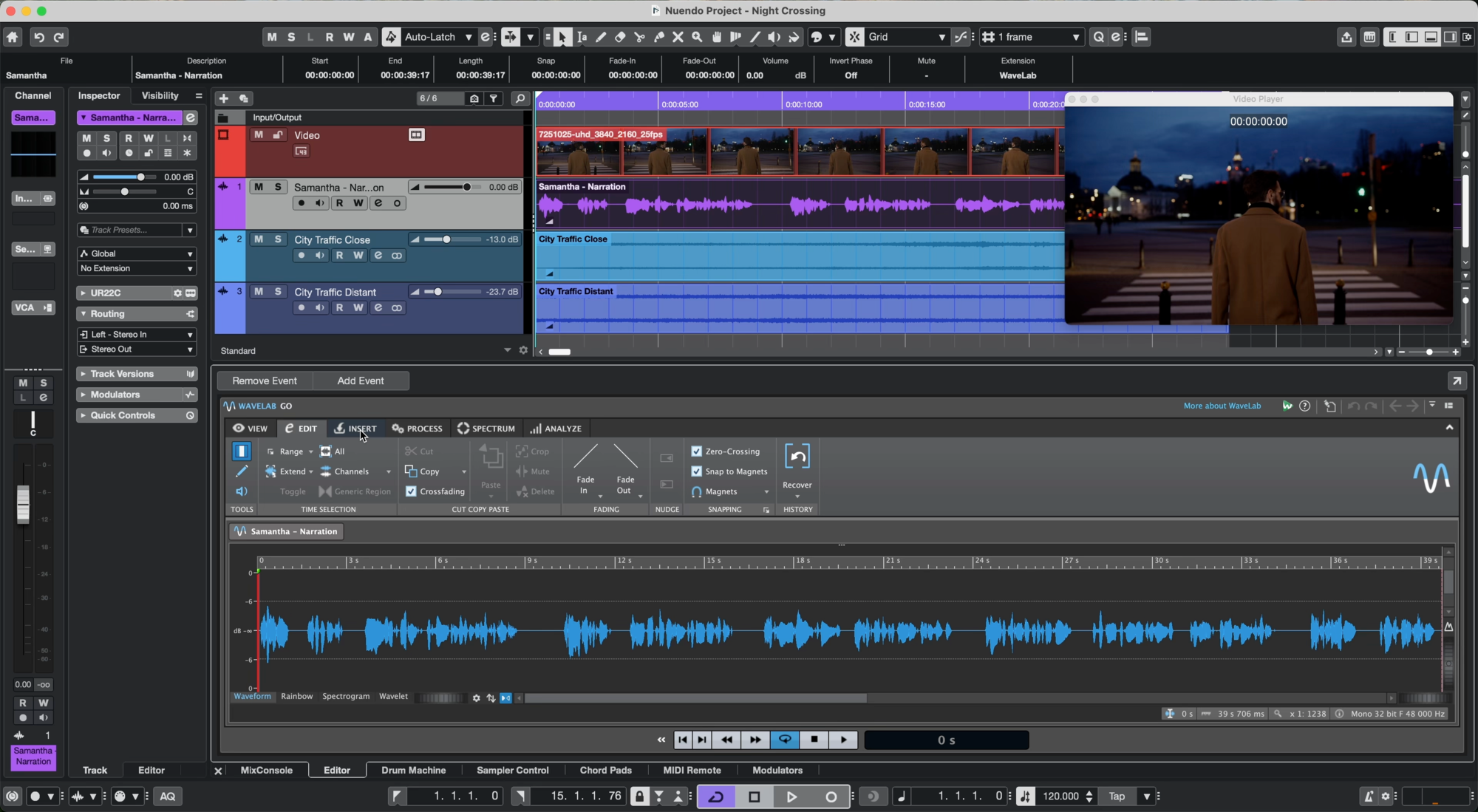Viewport: 1478px width, 812px height.
Task: Select the scissors Split tool
Action: (x=639, y=37)
